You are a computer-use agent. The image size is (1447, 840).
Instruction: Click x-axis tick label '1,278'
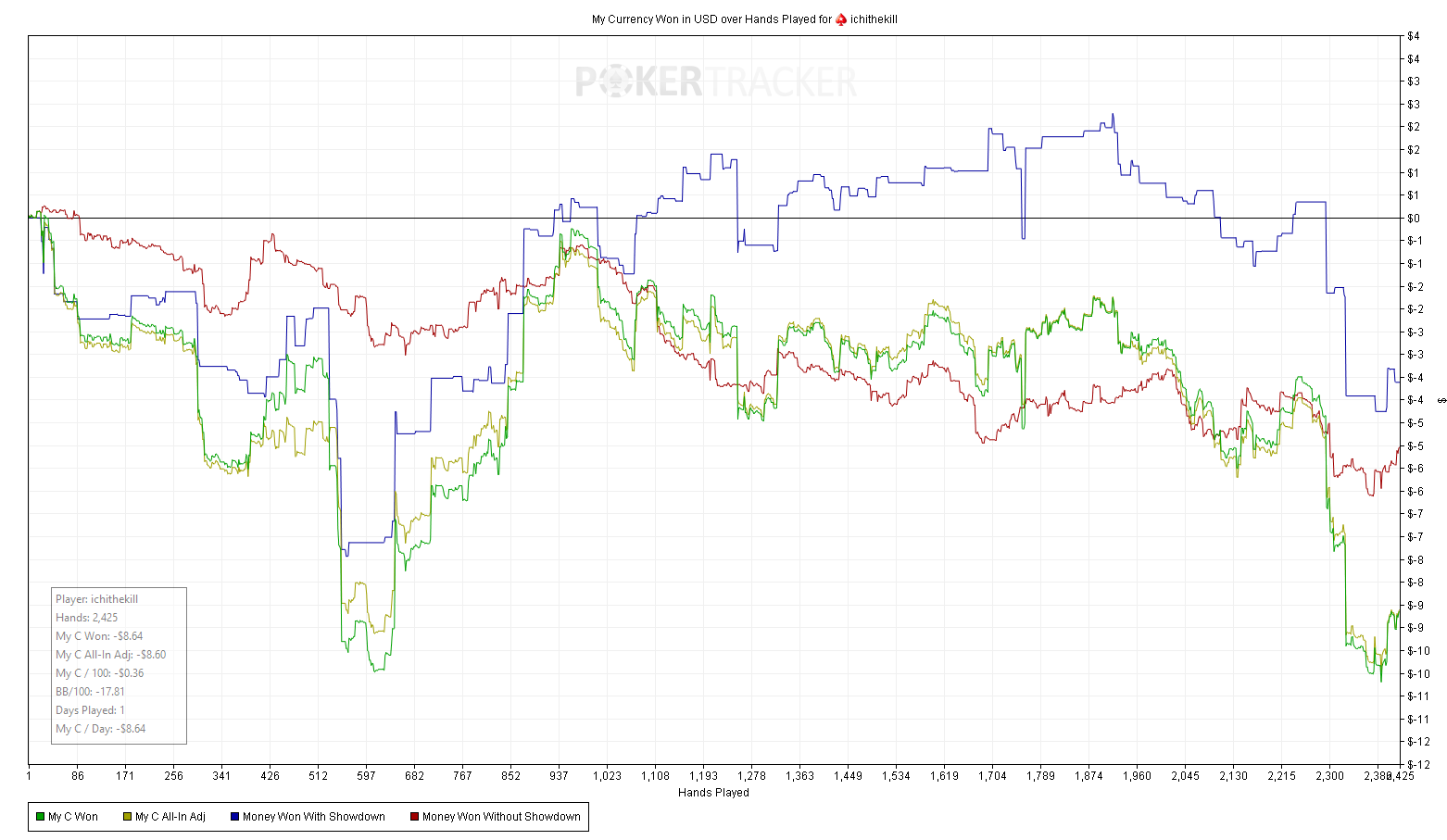click(751, 776)
